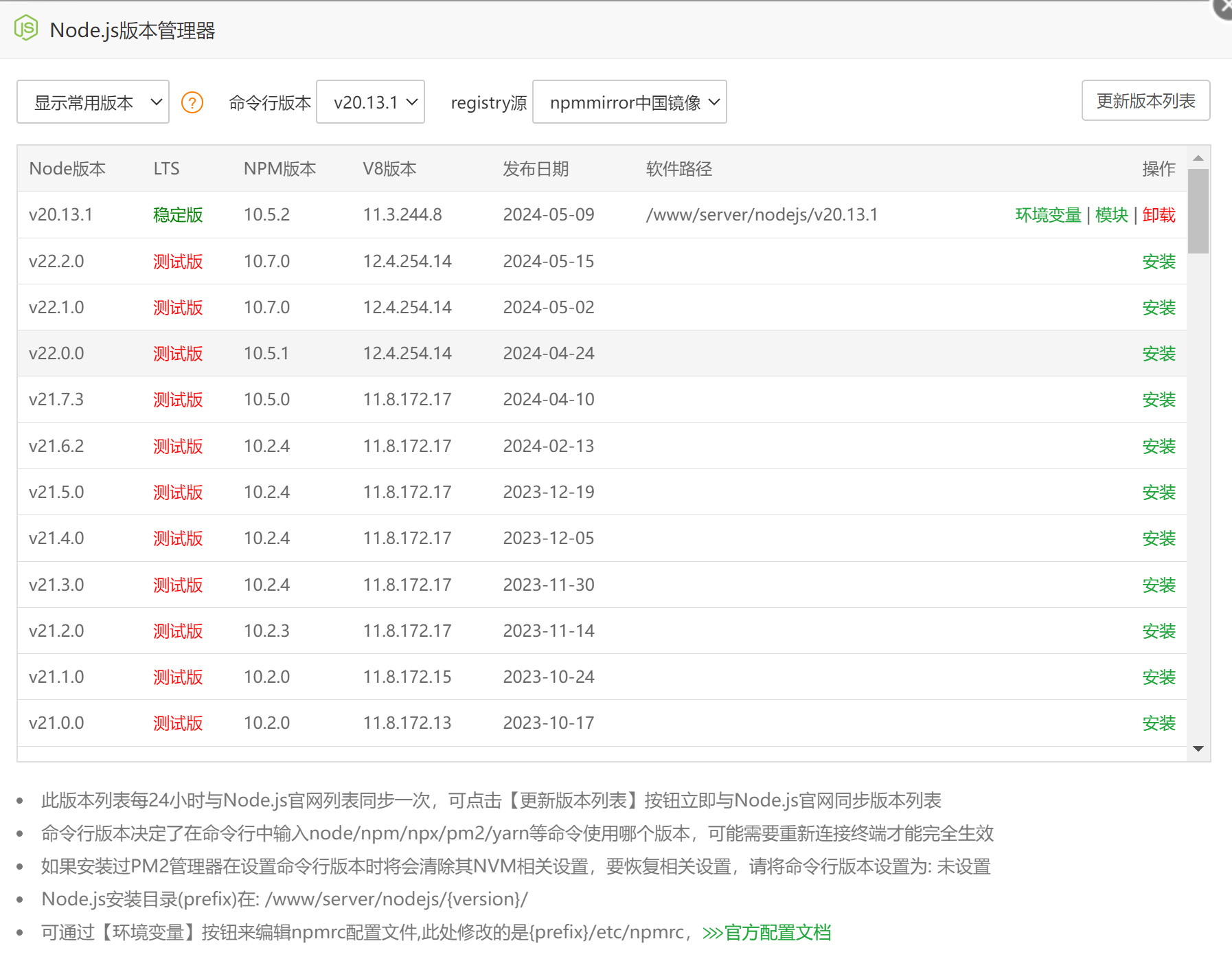
Task: Click the 发布日期 column header
Action: pyautogui.click(x=536, y=169)
